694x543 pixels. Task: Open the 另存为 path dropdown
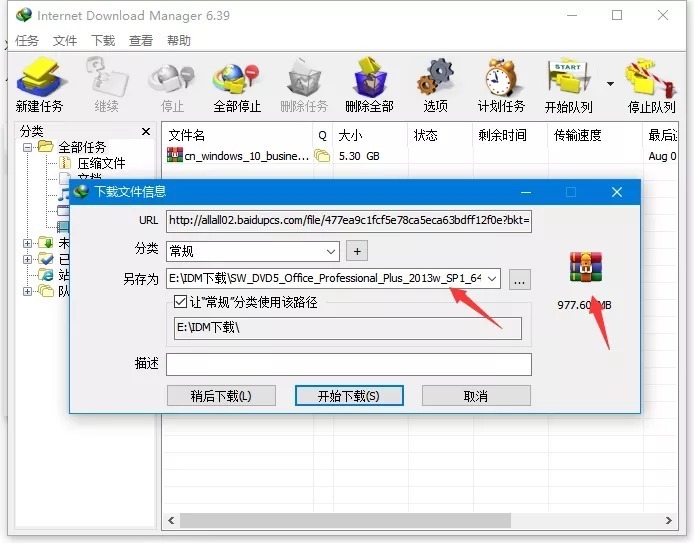492,279
